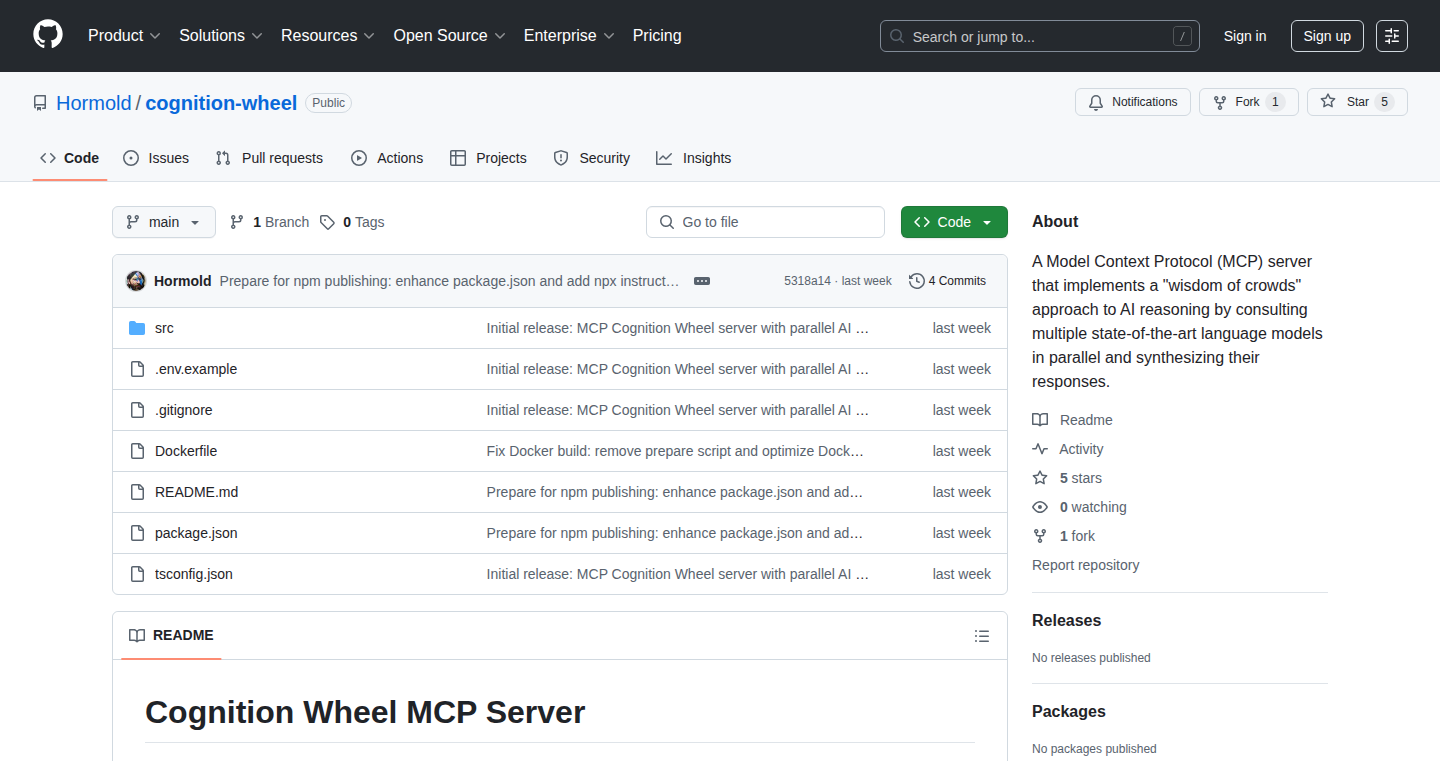Expand the Solutions menu

[x=221, y=35]
